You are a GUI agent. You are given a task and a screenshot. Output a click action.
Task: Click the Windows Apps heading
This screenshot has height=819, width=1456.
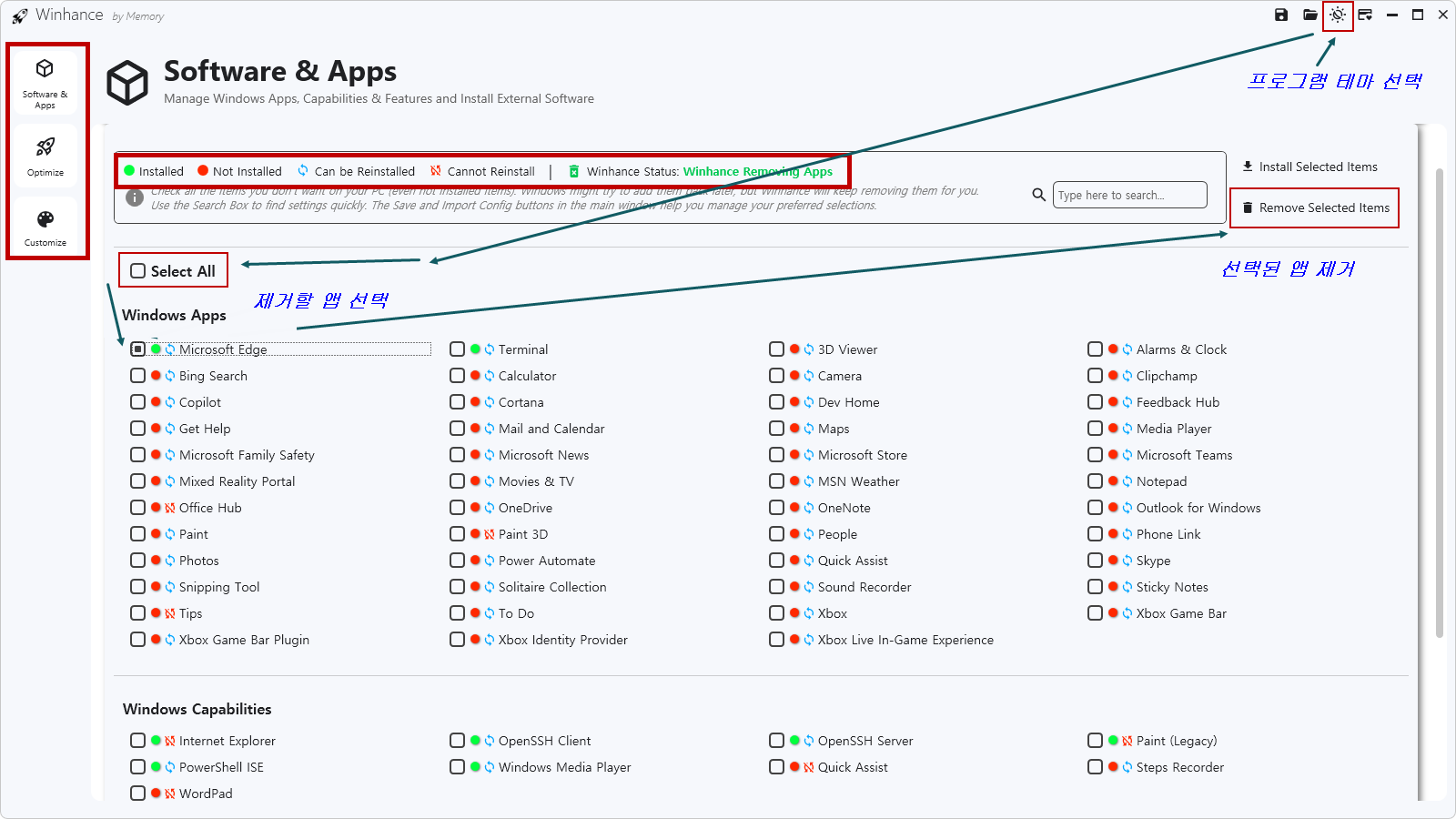(174, 315)
